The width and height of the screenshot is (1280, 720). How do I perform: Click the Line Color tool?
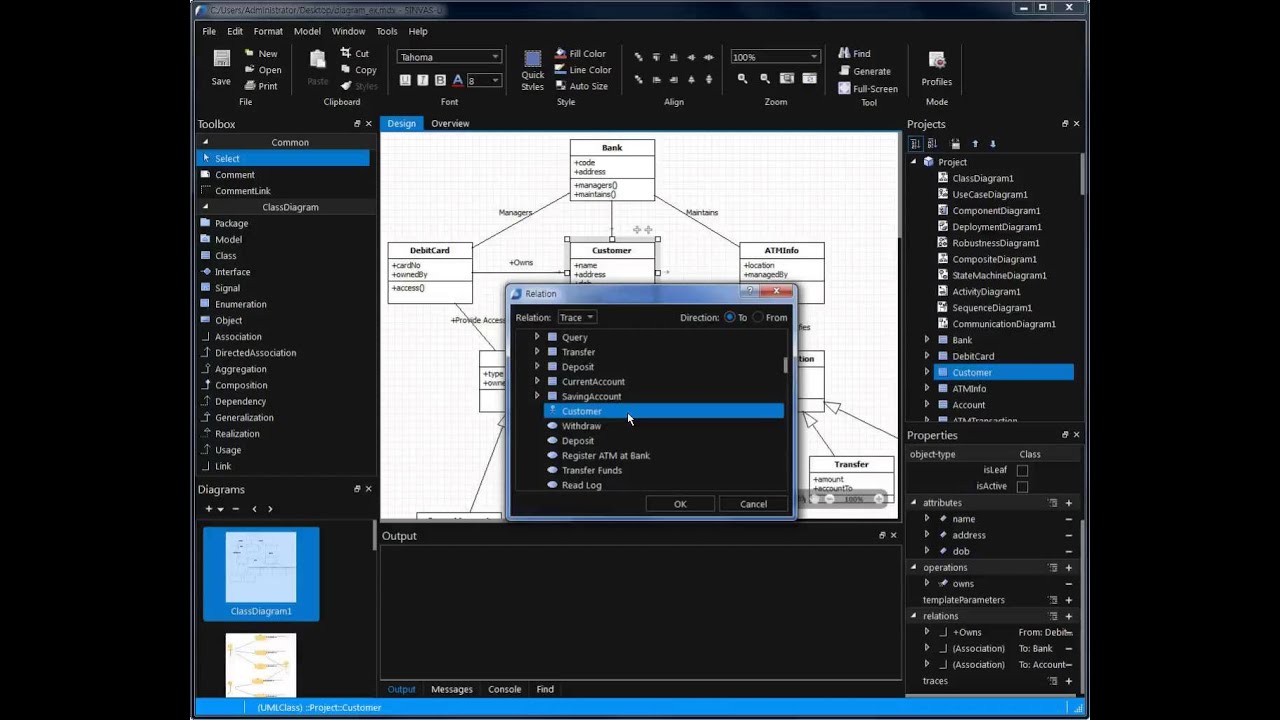tap(582, 70)
